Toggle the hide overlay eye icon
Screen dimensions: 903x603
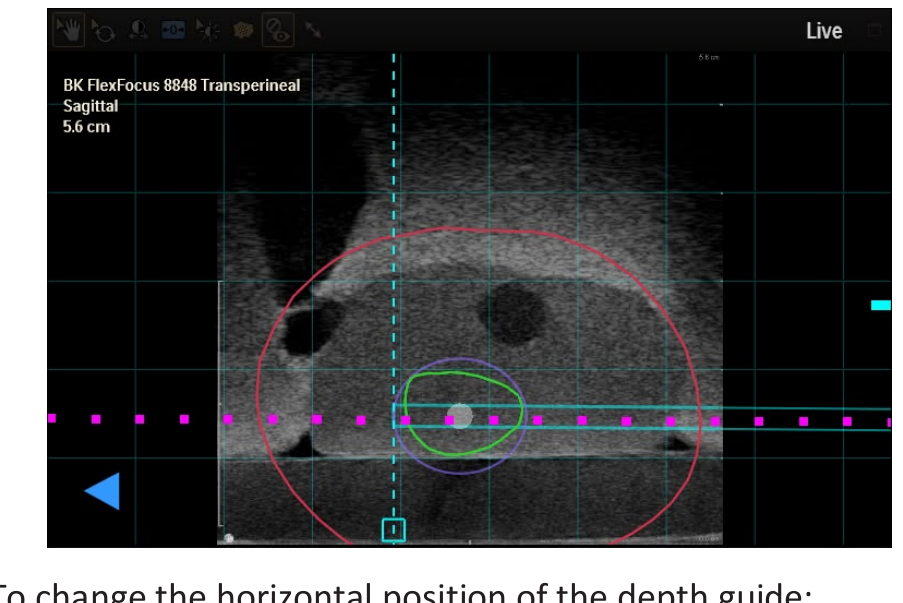278,30
